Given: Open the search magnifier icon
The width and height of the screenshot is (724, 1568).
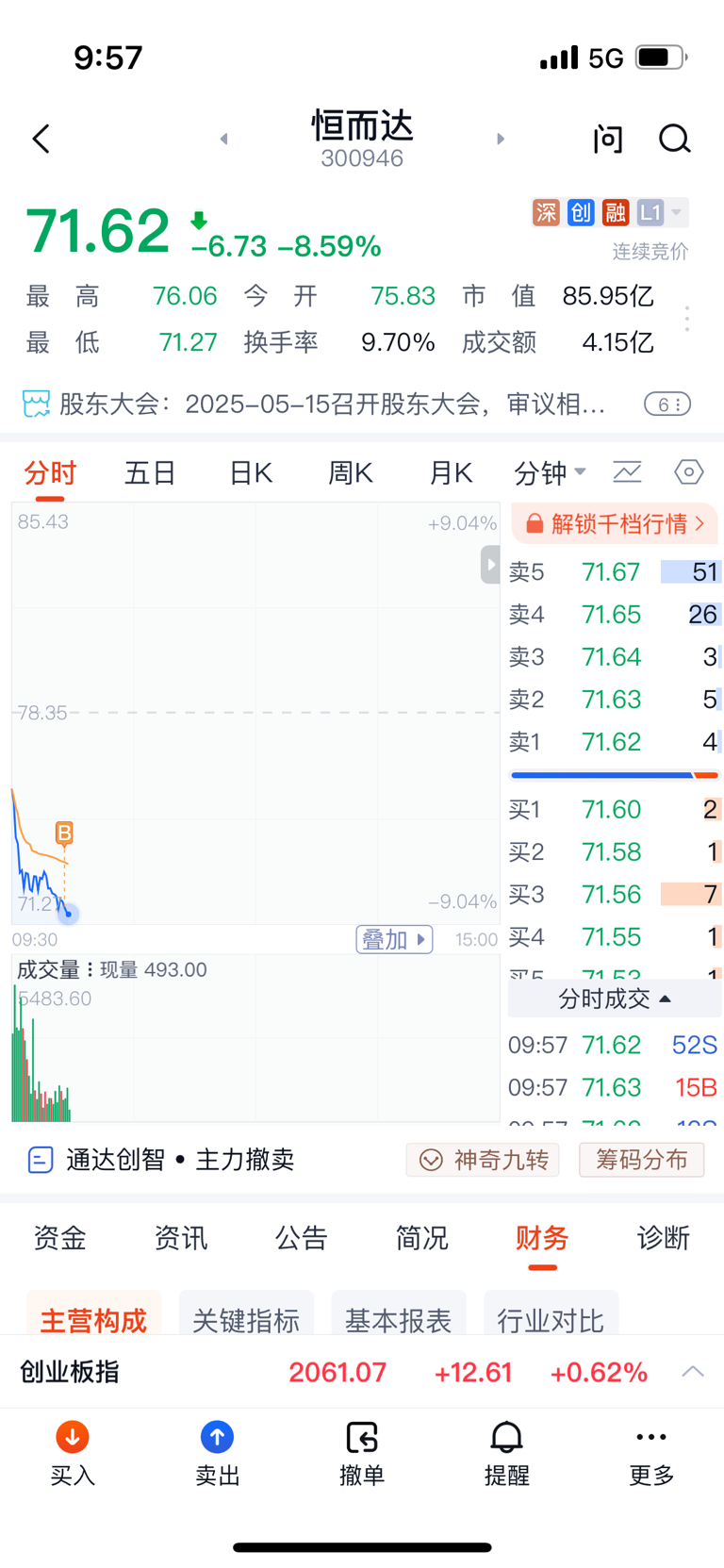Looking at the screenshot, I should coord(674,140).
